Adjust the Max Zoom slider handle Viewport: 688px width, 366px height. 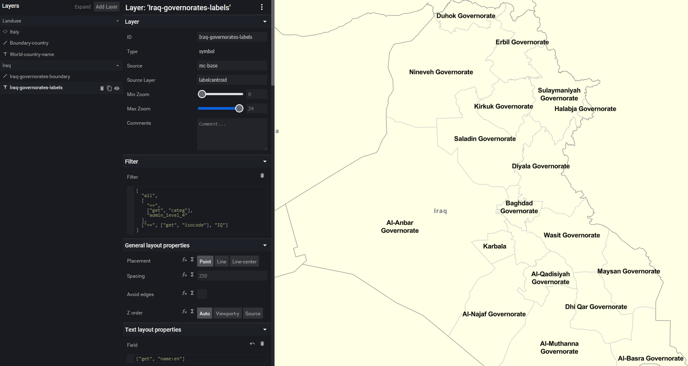point(239,108)
